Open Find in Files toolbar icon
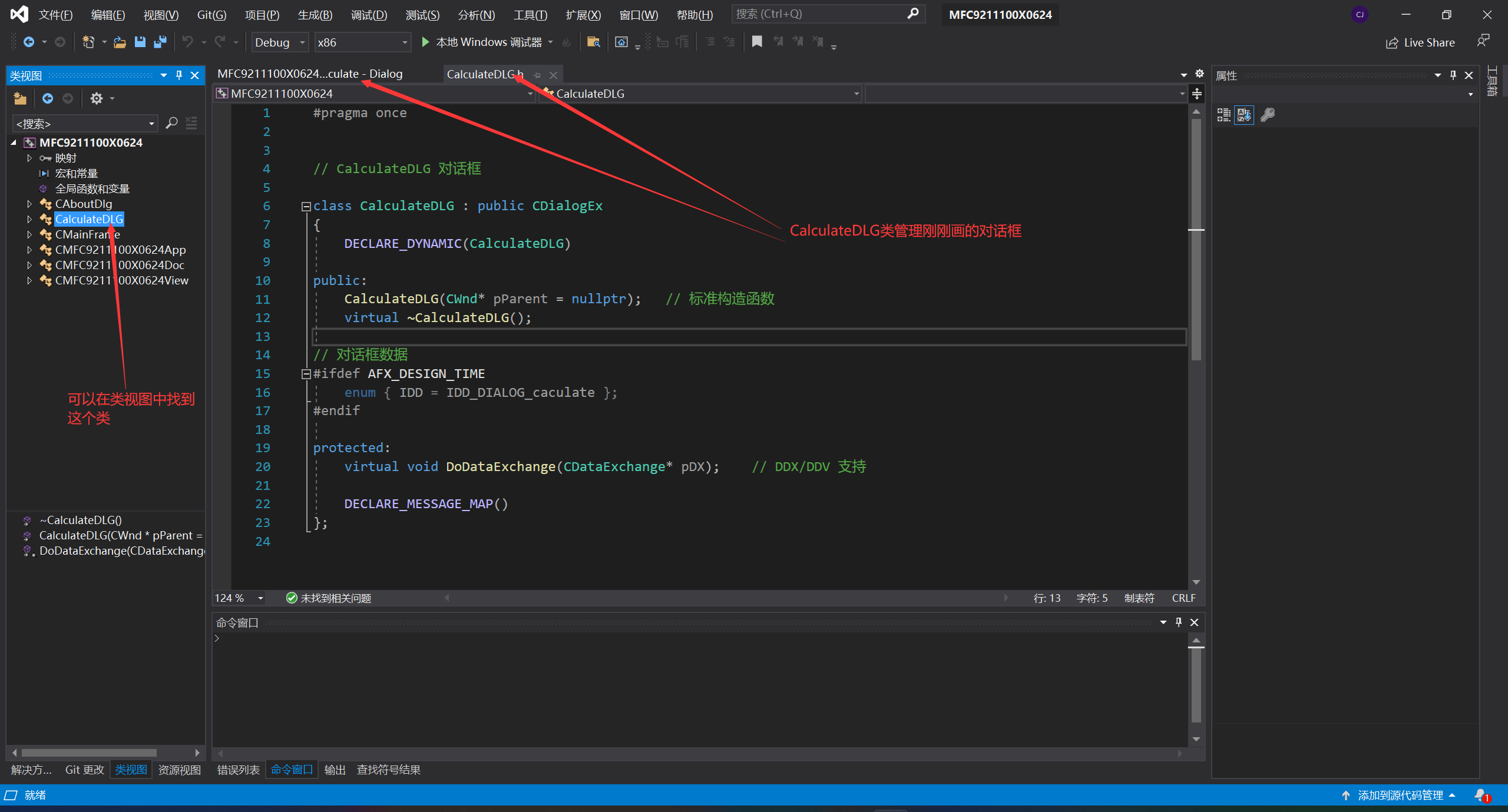Screen dimensions: 1508x812 (593, 42)
